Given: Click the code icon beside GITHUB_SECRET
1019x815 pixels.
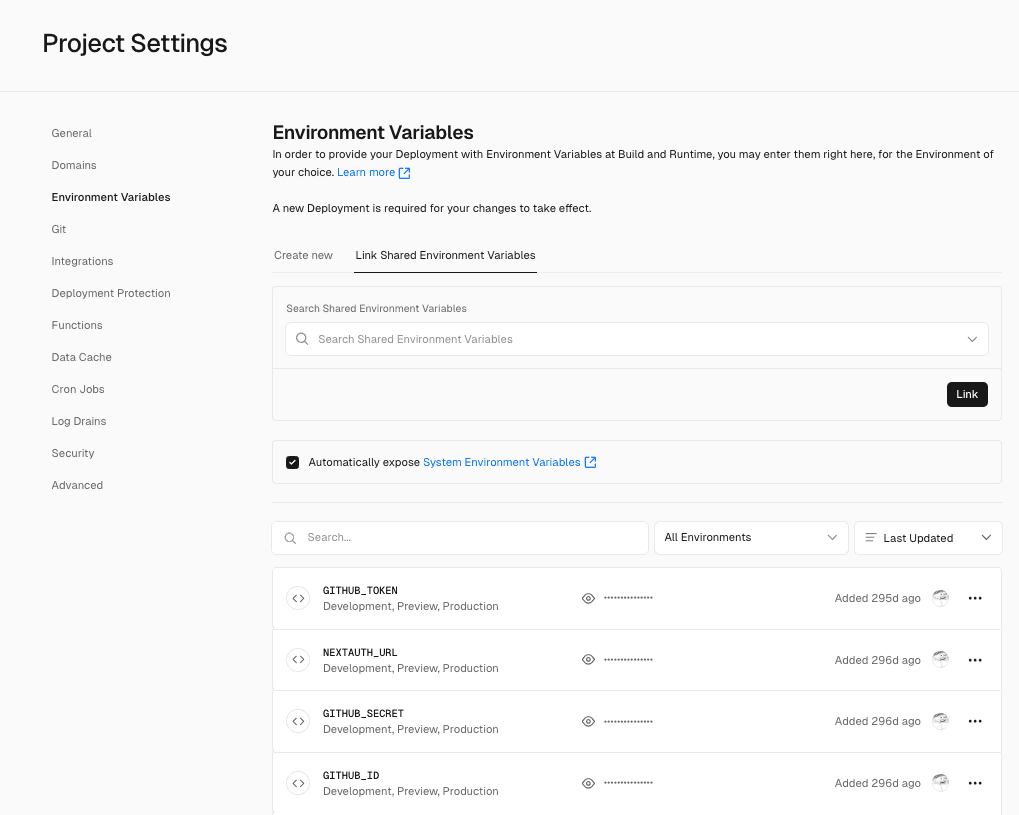Looking at the screenshot, I should (298, 721).
